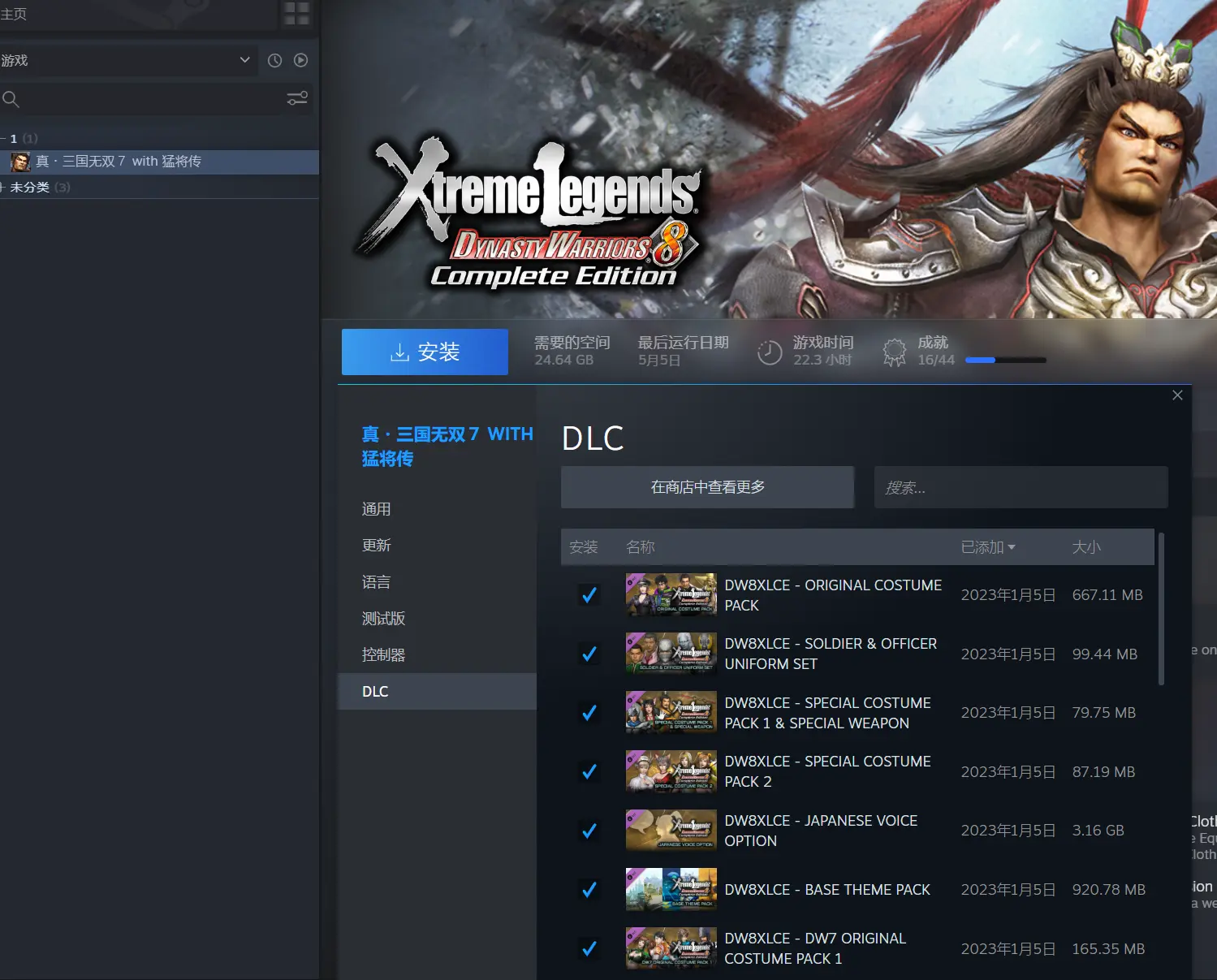Click SOLDIER & OFFICER UNIFORM SET thumbnail
The height and width of the screenshot is (980, 1217).
point(671,653)
